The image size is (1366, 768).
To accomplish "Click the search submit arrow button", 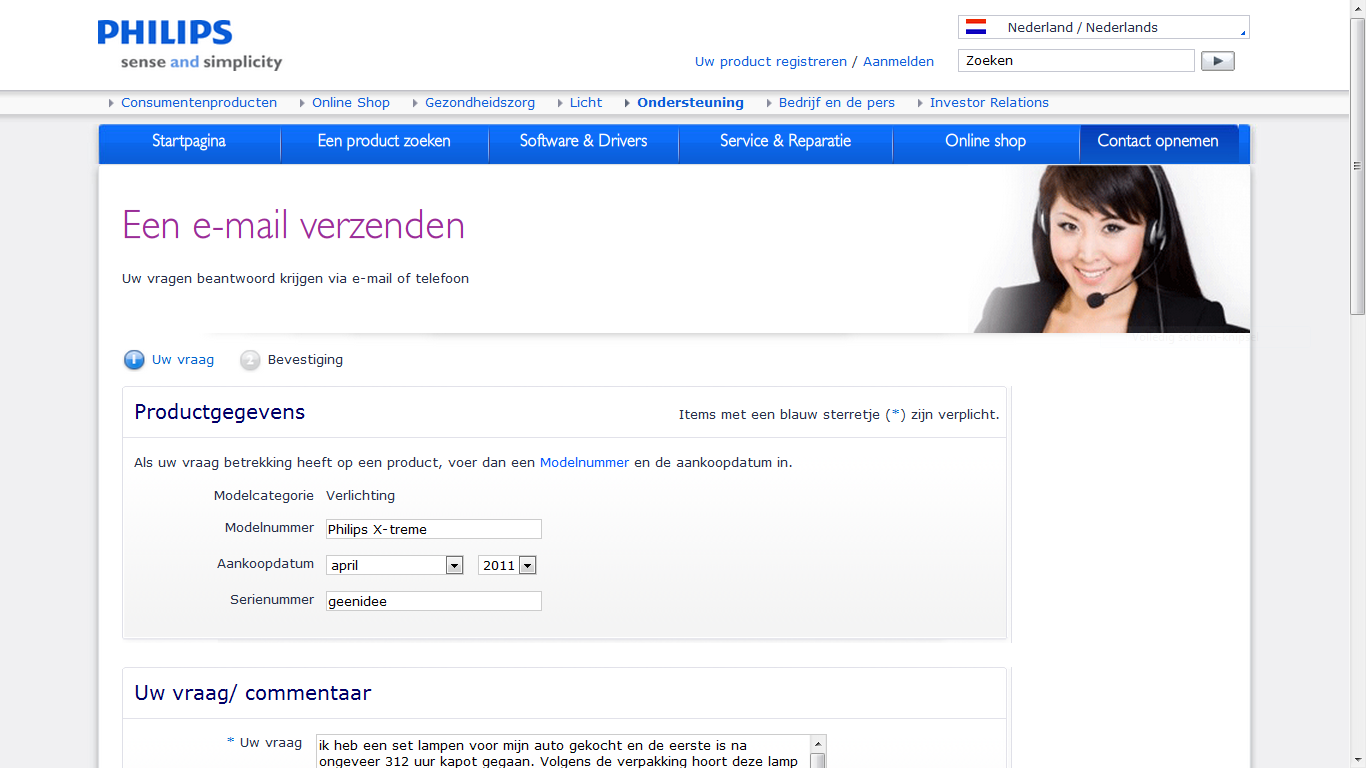I will 1217,61.
